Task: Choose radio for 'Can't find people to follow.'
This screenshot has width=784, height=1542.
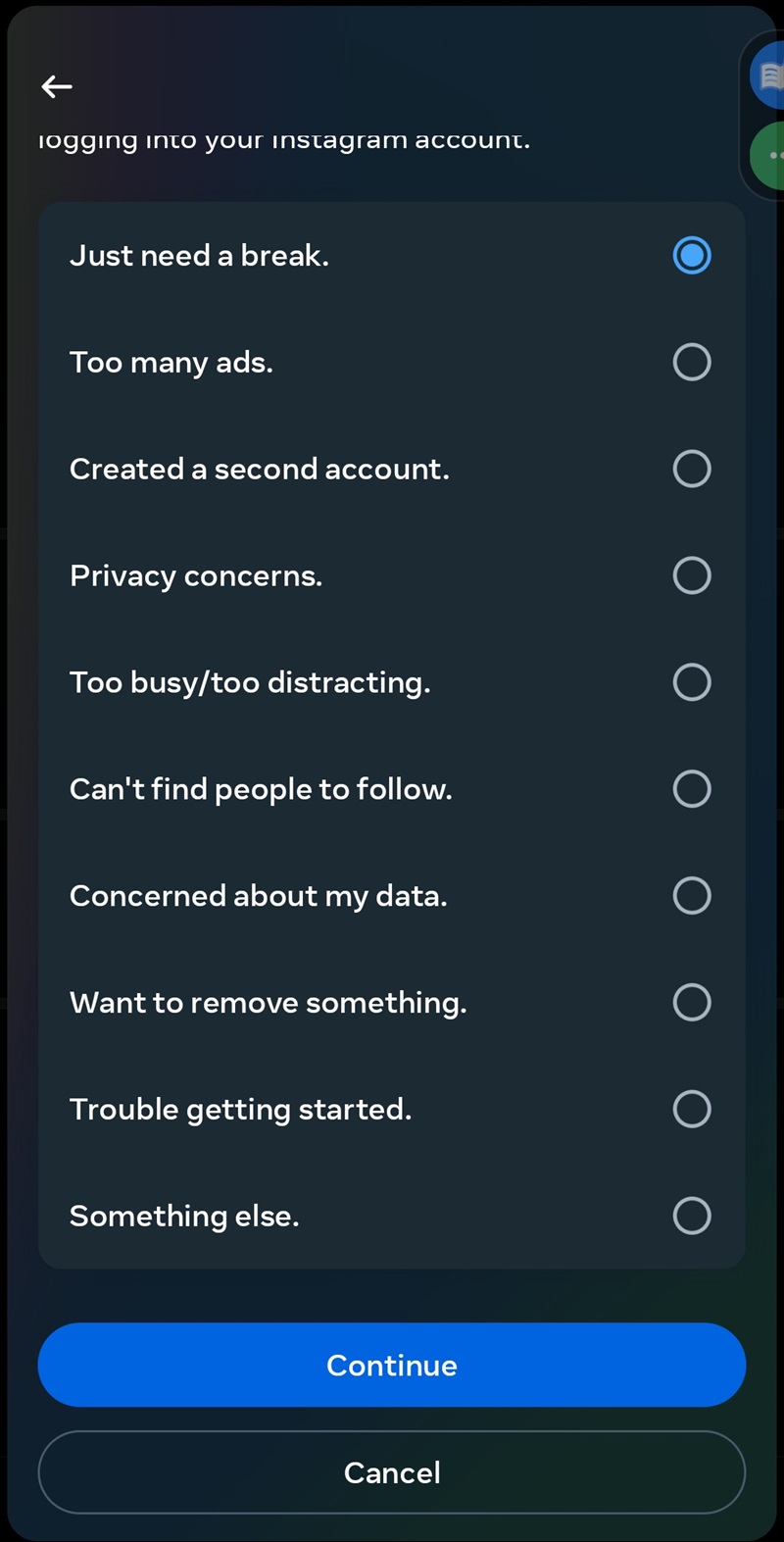Action: point(692,789)
